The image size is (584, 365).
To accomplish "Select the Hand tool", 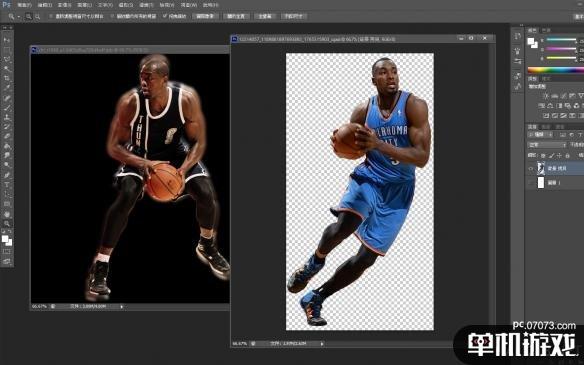I will coord(7,214).
